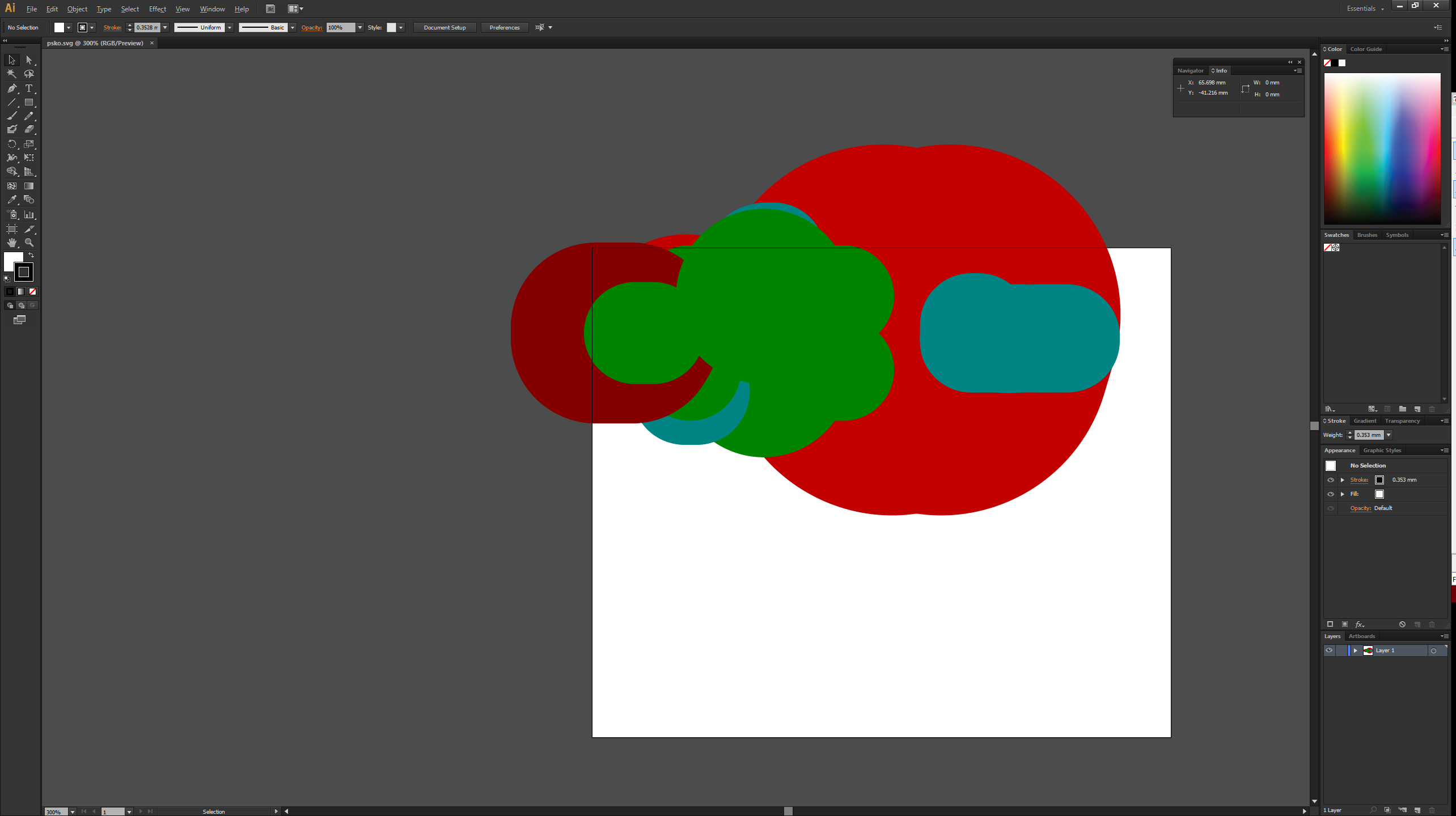1456x816 pixels.
Task: Choose the Magic Wand tool
Action: [12, 74]
